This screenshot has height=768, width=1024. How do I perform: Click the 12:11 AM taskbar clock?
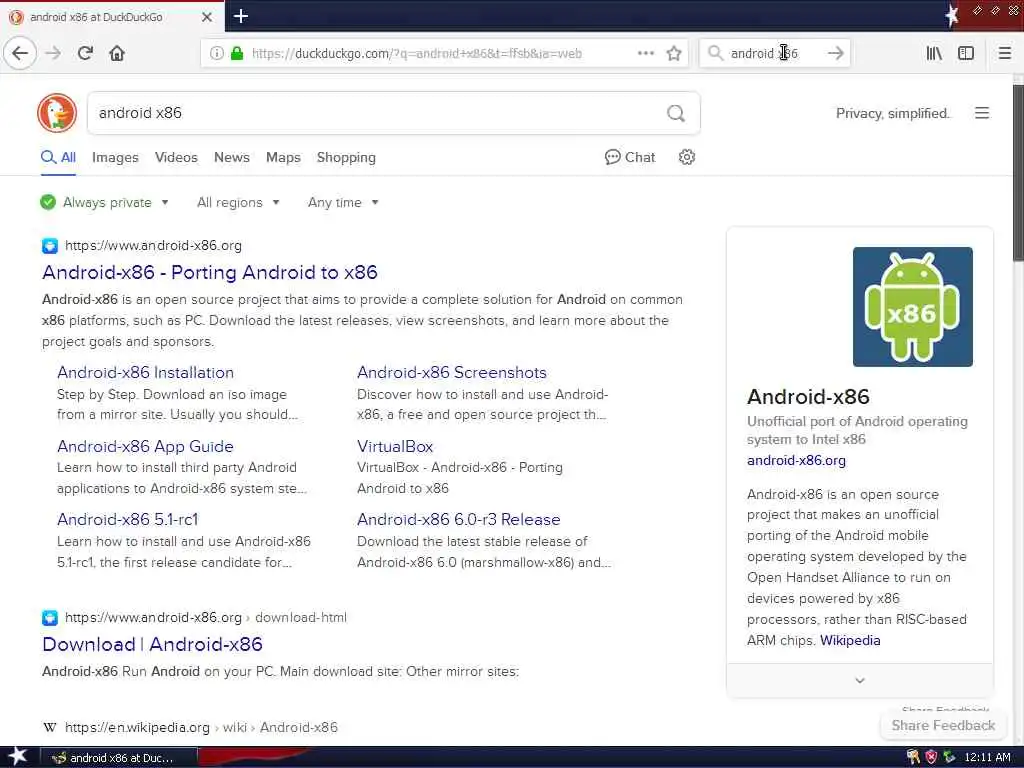click(x=987, y=758)
